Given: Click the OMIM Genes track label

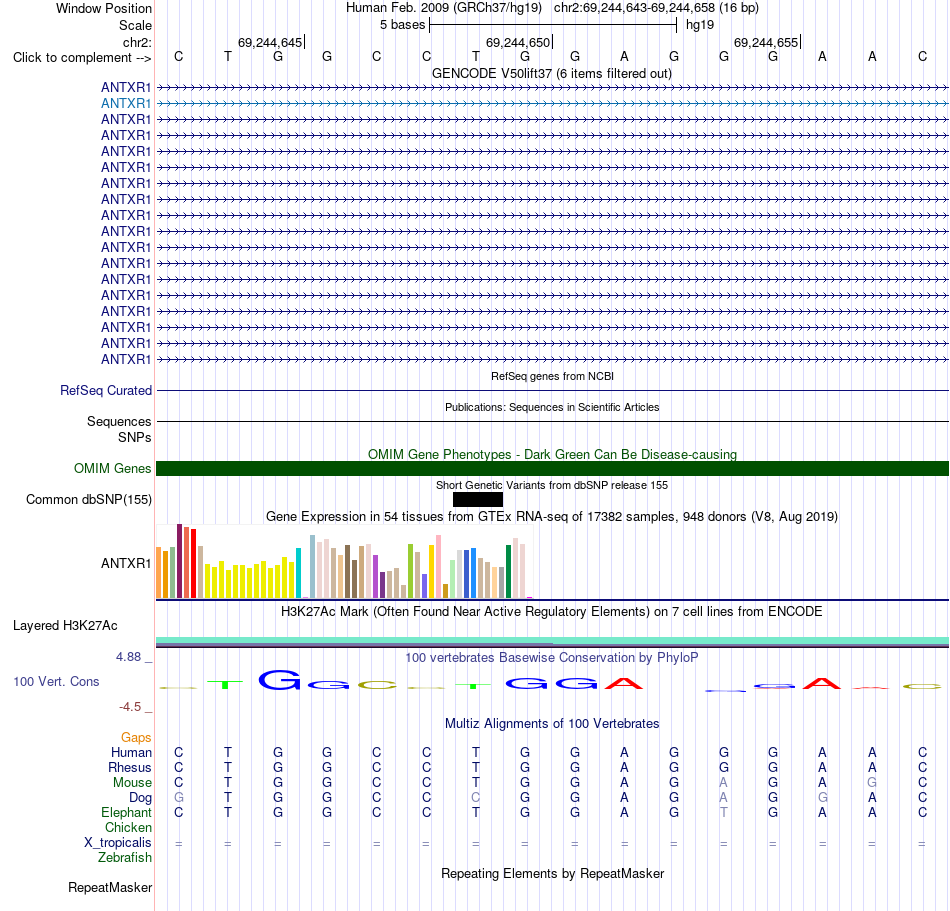Looking at the screenshot, I should (x=113, y=468).
